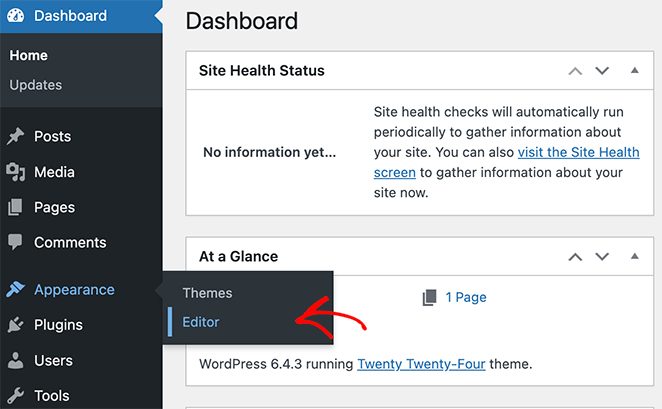Select Themes in the Appearance flyout
The image size is (662, 409).
coord(207,293)
